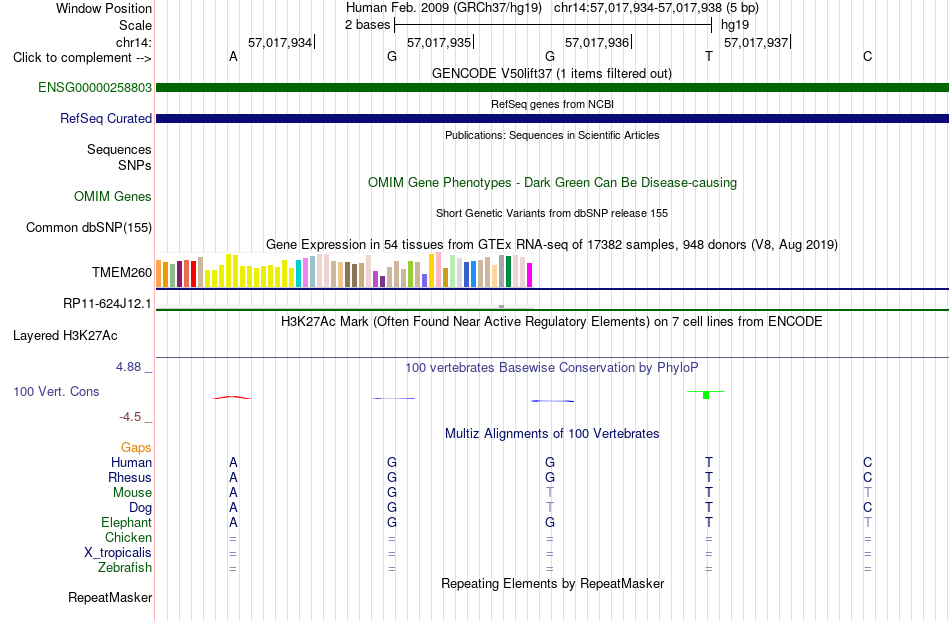This screenshot has width=950, height=621.
Task: Click the OMIM Genes track label
Action: [x=113, y=196]
